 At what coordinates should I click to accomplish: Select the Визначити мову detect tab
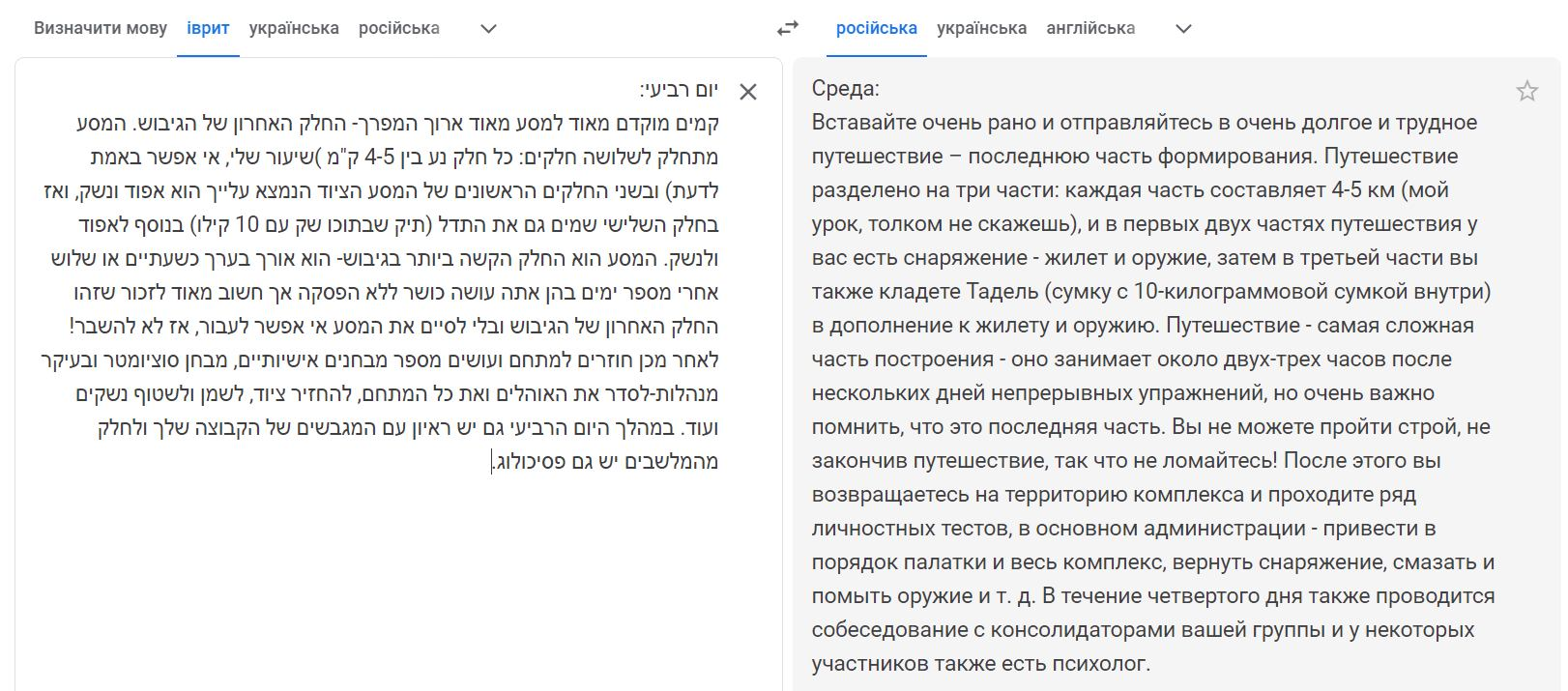(101, 28)
